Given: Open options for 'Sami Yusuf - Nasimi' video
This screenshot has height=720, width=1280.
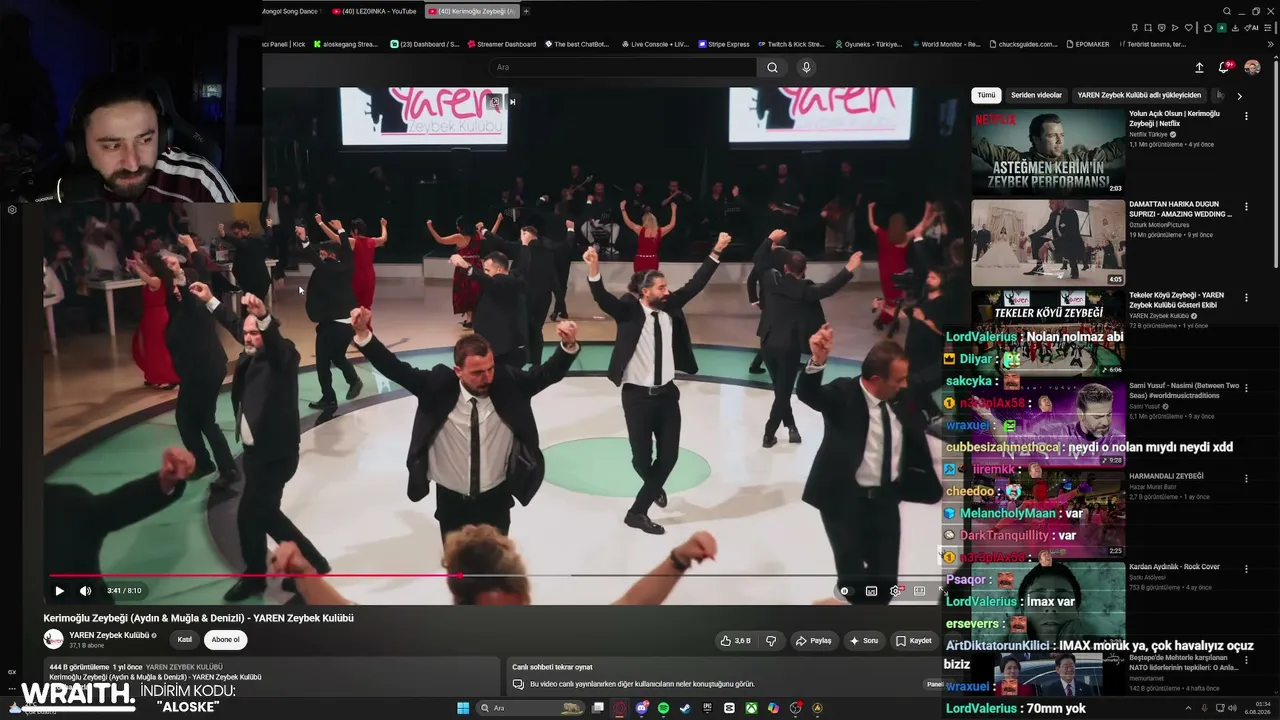Looking at the screenshot, I should 1246,387.
